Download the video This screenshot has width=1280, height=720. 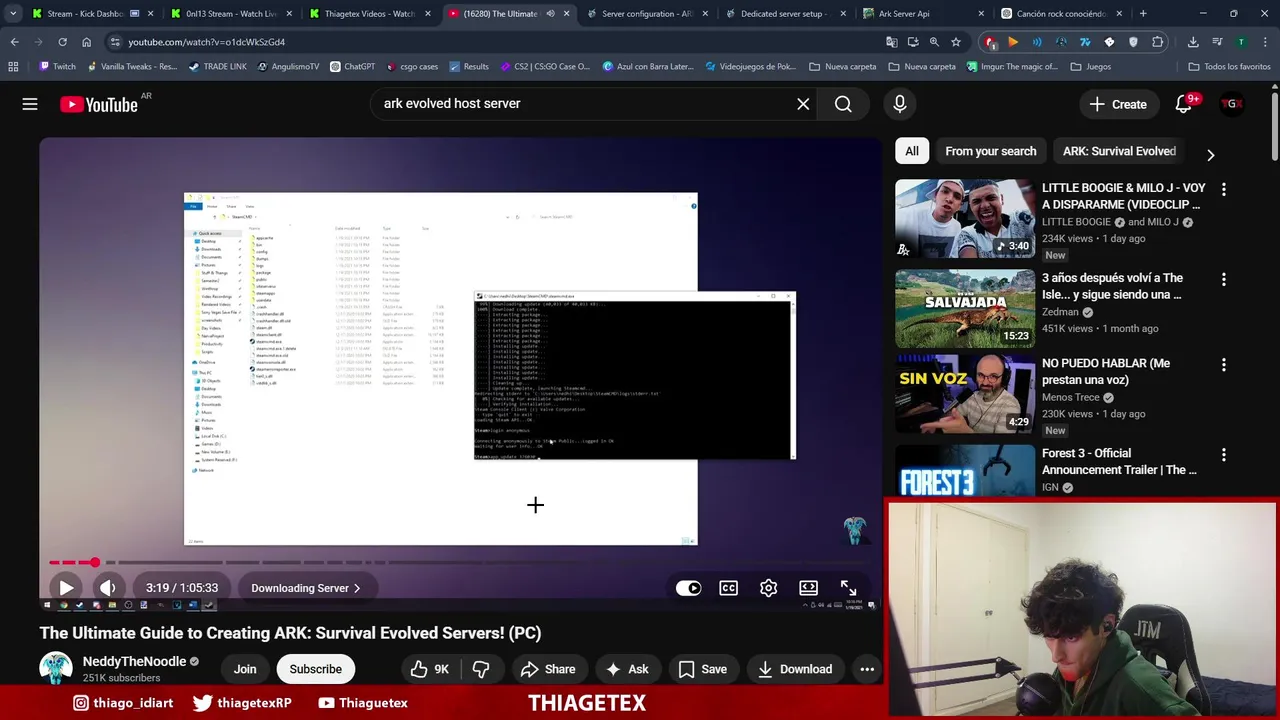[795, 669]
